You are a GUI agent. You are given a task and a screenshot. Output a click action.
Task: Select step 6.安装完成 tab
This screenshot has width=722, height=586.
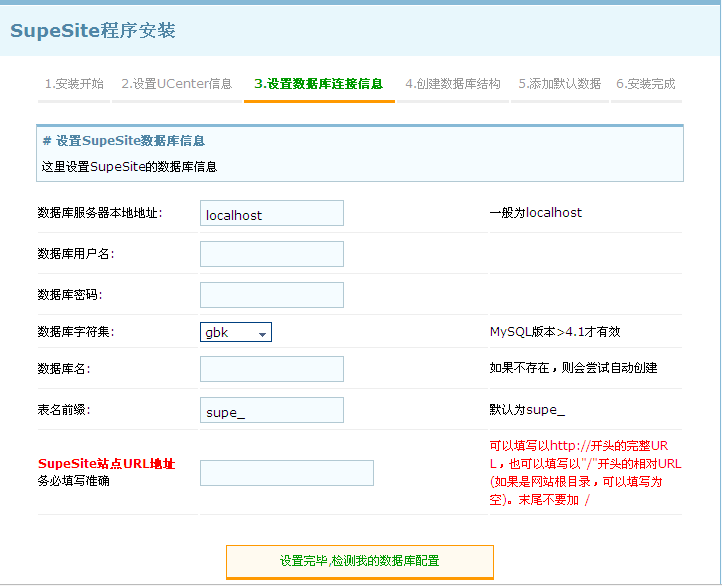[x=646, y=84]
